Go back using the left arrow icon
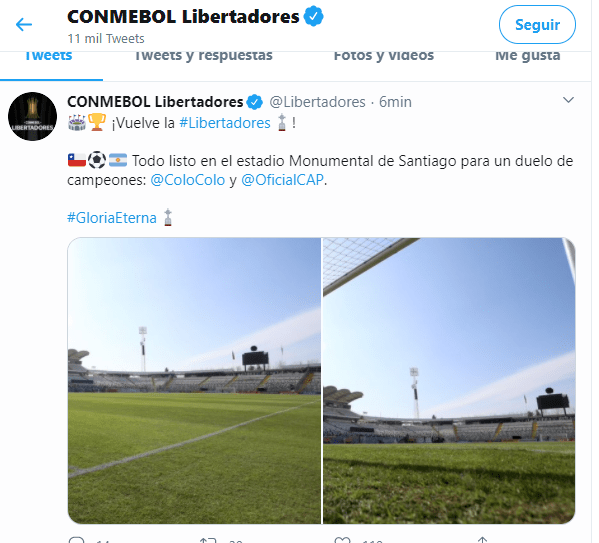This screenshot has width=599, height=543. [24, 25]
